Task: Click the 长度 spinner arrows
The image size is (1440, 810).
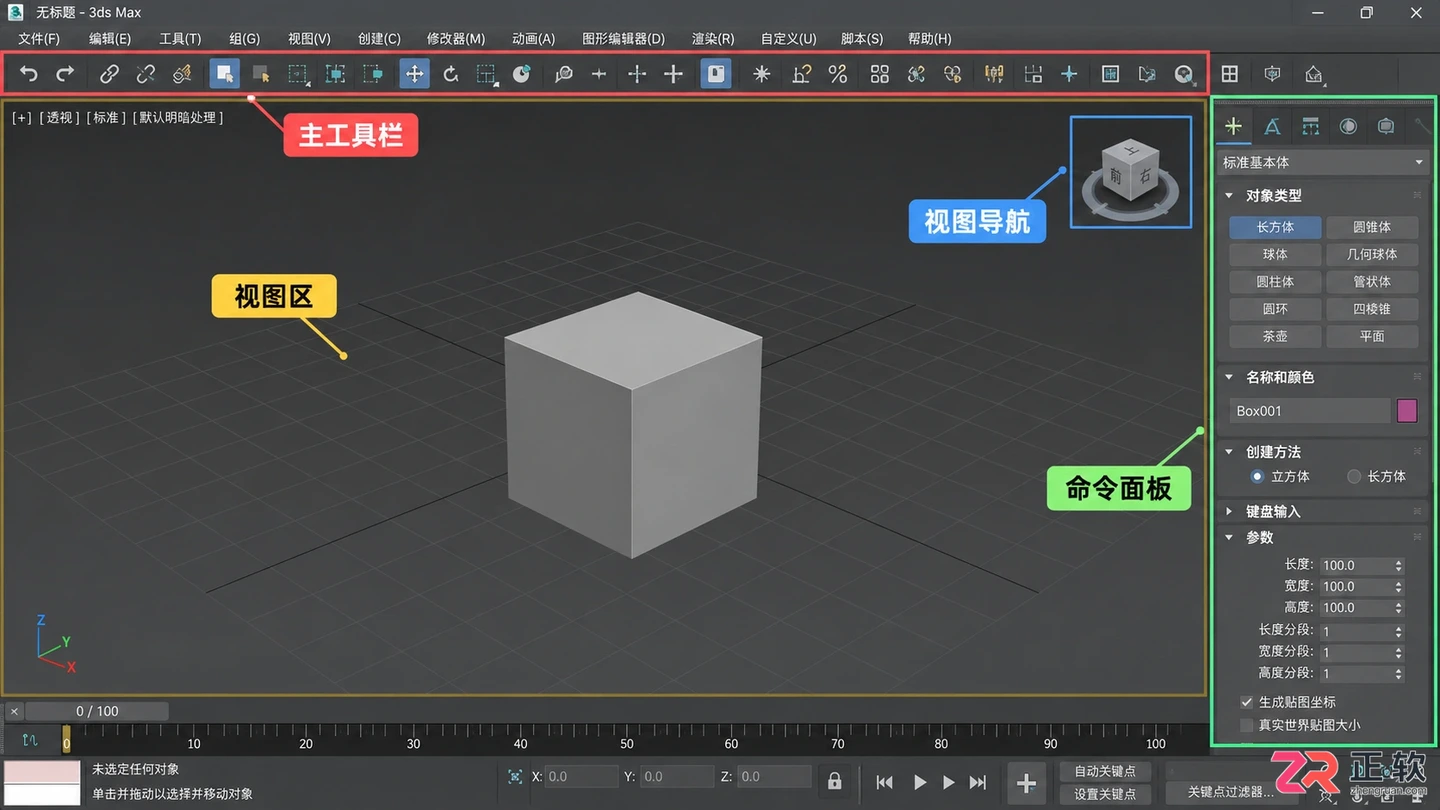Action: [1399, 566]
